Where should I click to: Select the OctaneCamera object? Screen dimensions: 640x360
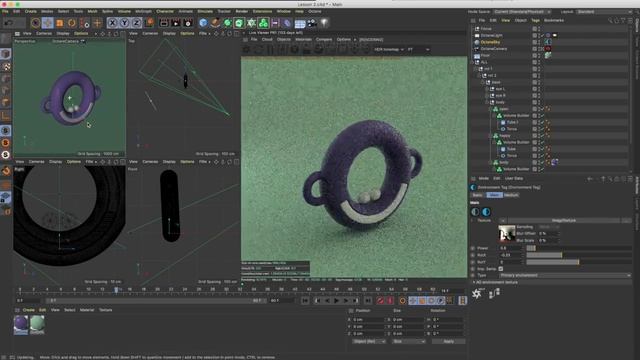pos(493,49)
